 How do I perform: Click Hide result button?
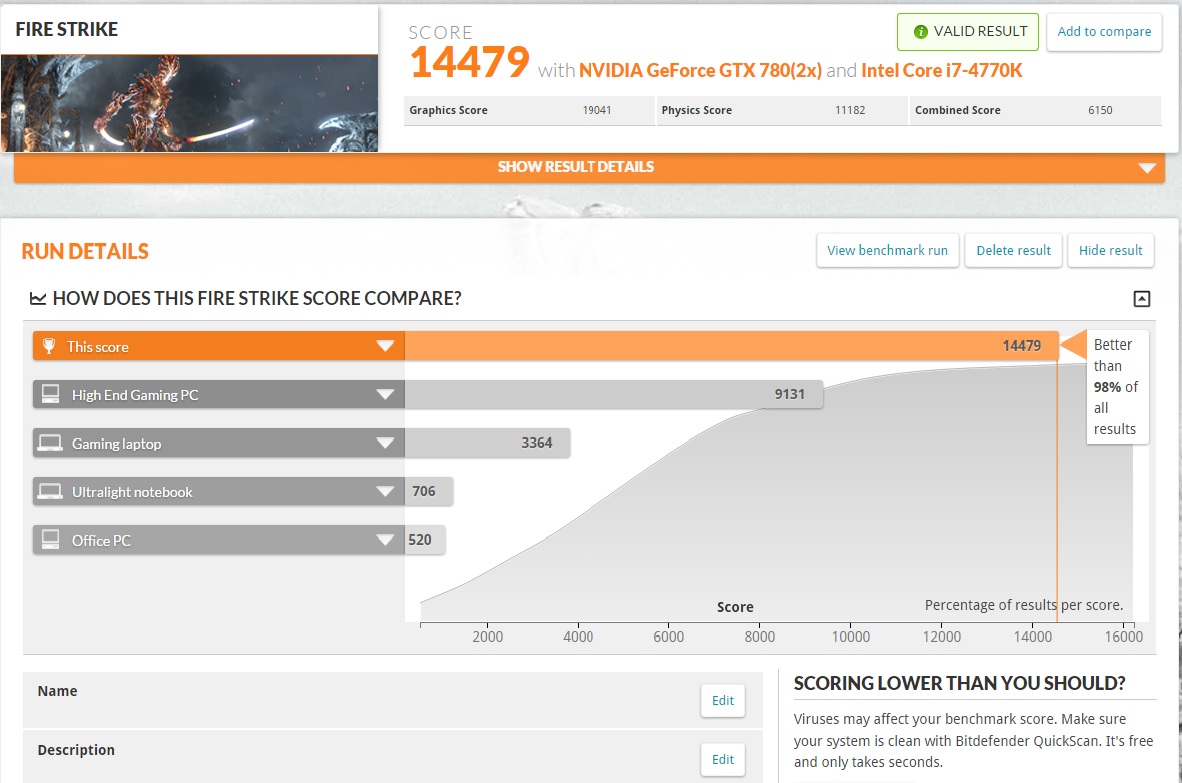point(1110,250)
